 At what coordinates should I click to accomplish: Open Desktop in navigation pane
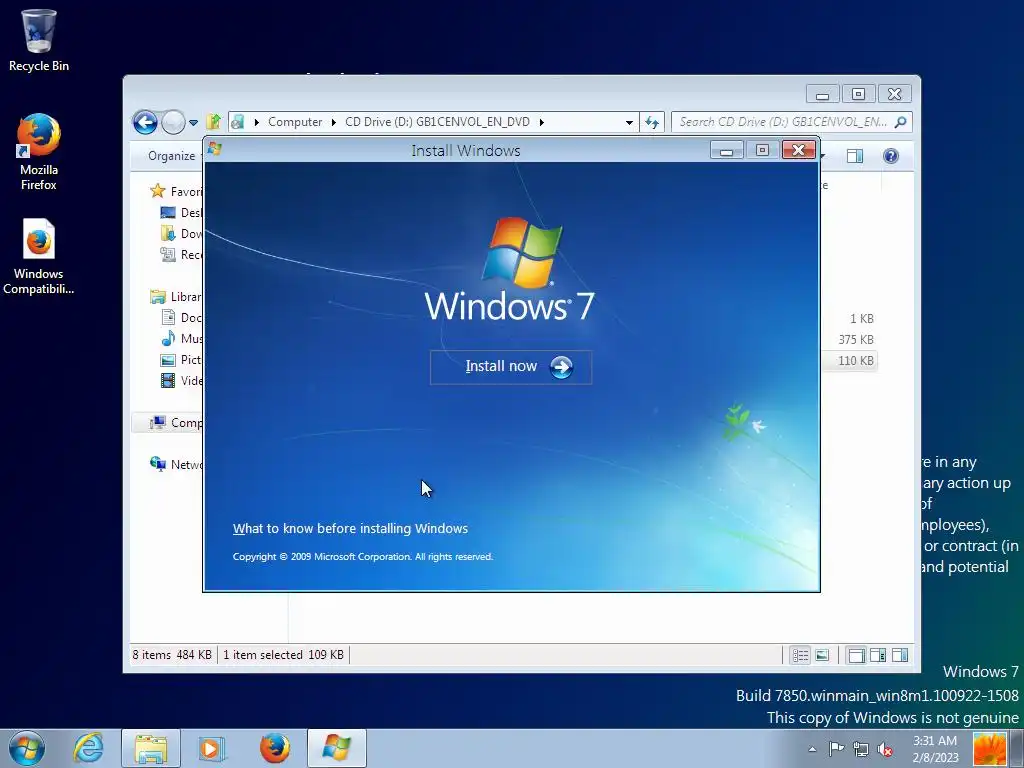click(182, 212)
